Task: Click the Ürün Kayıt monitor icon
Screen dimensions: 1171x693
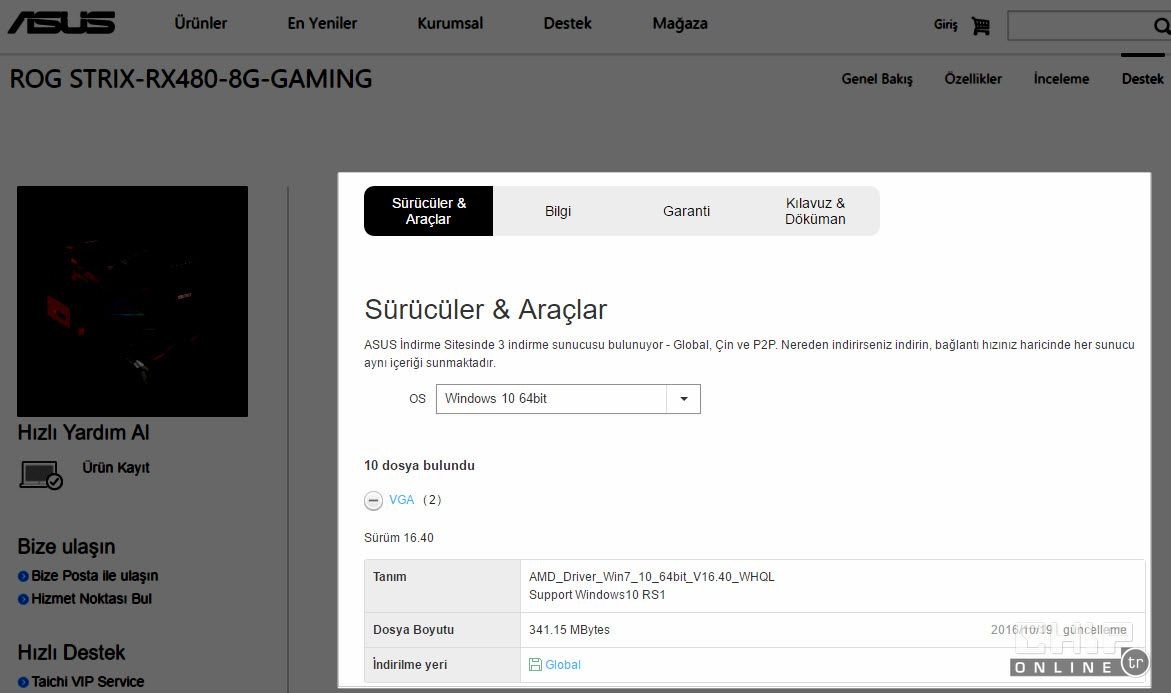Action: coord(42,473)
